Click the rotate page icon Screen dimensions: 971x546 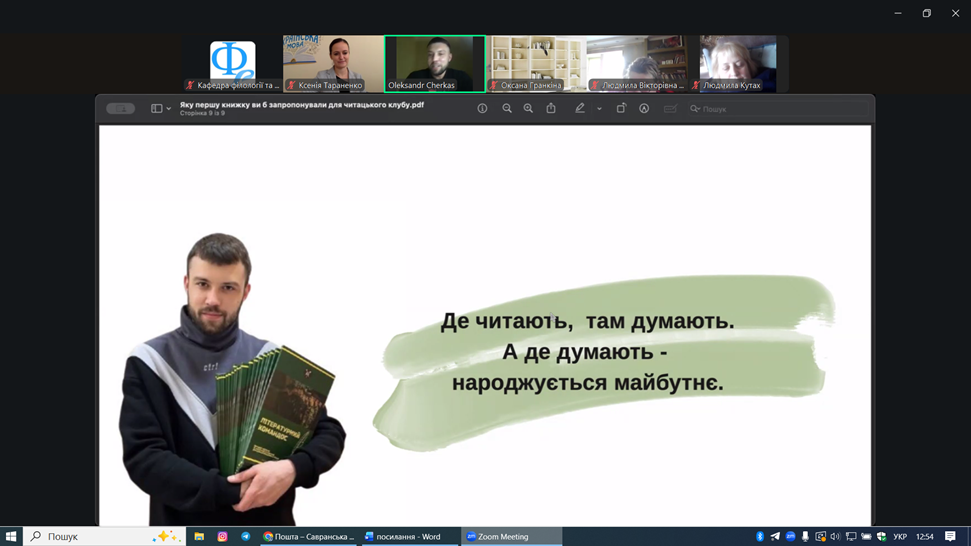[621, 109]
